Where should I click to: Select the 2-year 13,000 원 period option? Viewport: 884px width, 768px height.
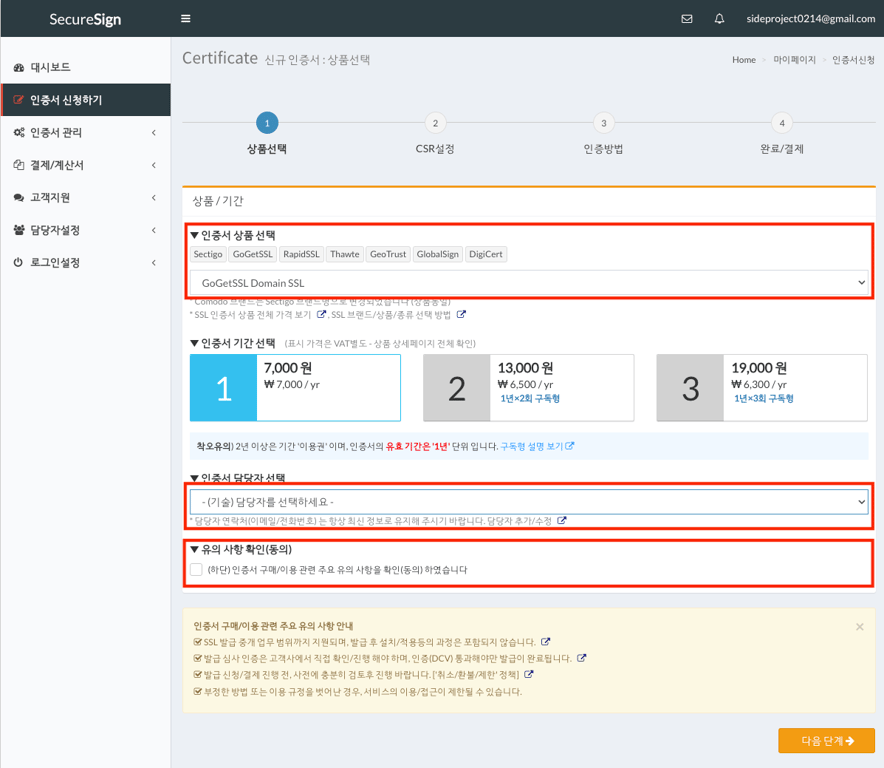529,387
